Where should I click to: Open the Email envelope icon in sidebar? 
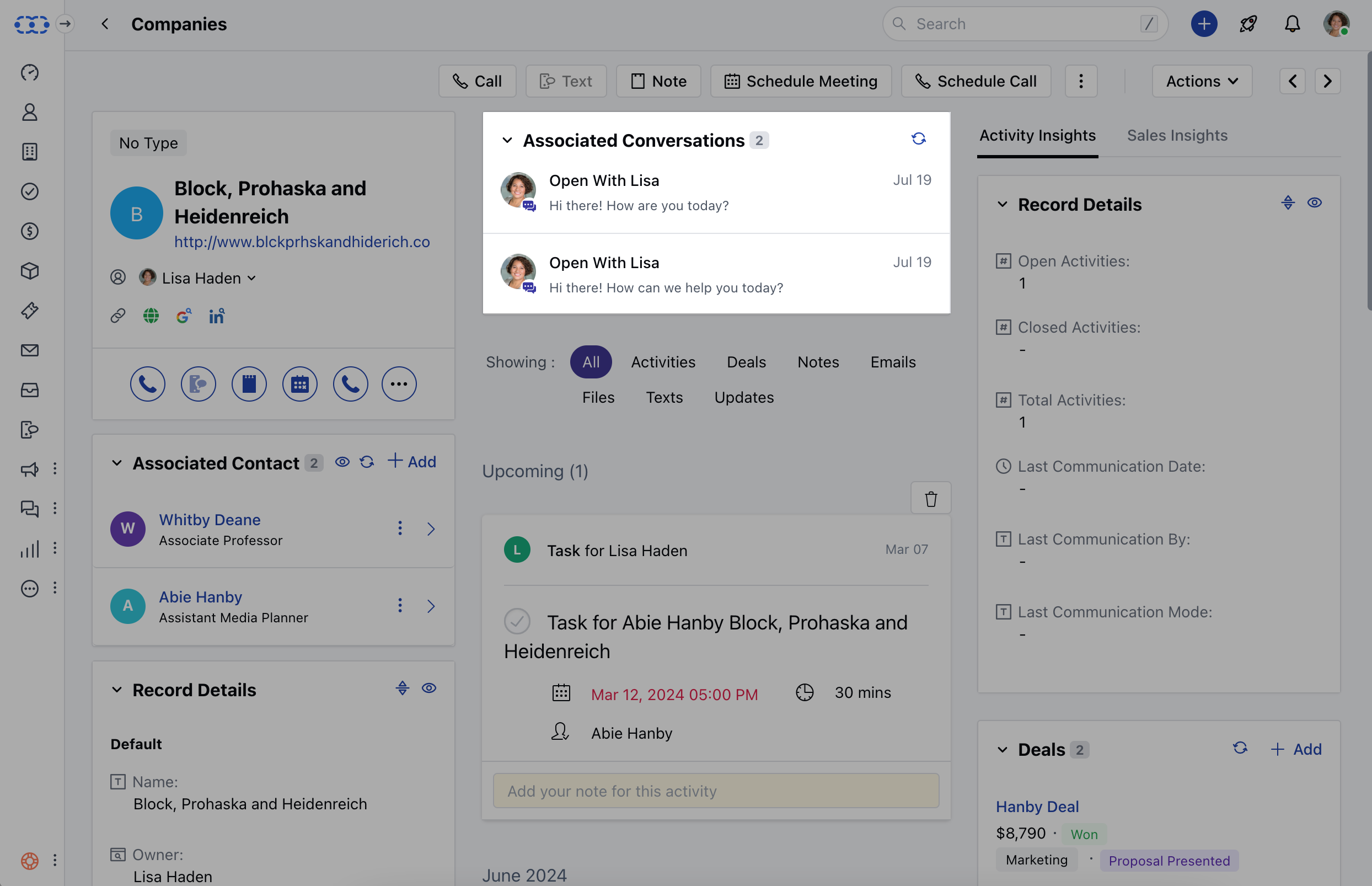click(29, 350)
